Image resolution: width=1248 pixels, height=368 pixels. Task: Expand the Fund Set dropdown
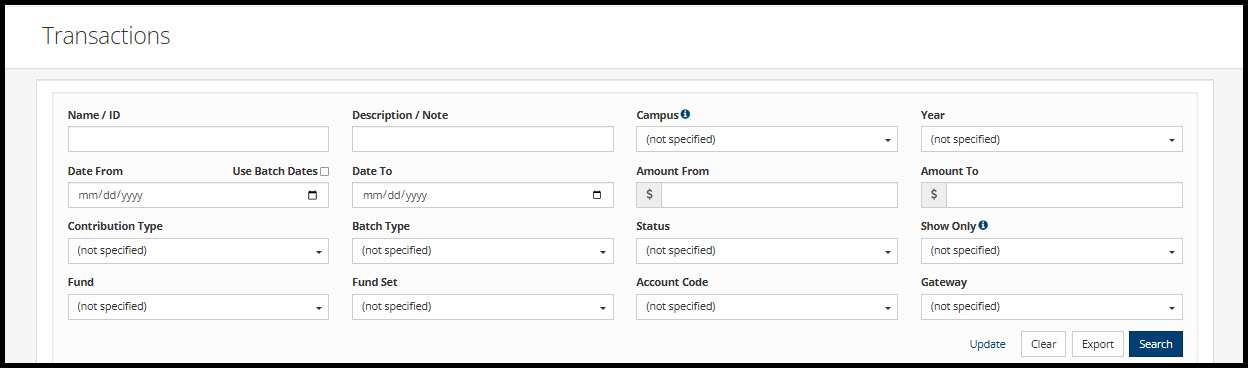point(483,307)
